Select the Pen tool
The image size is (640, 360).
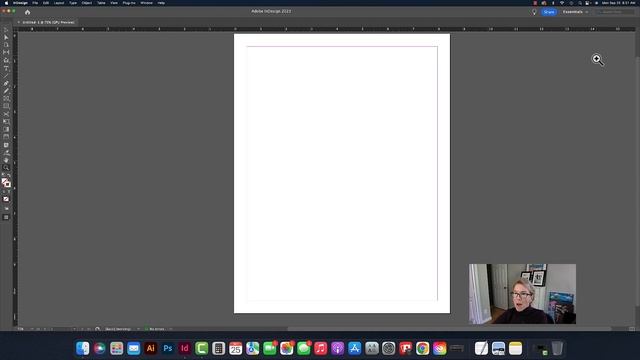[x=6, y=83]
